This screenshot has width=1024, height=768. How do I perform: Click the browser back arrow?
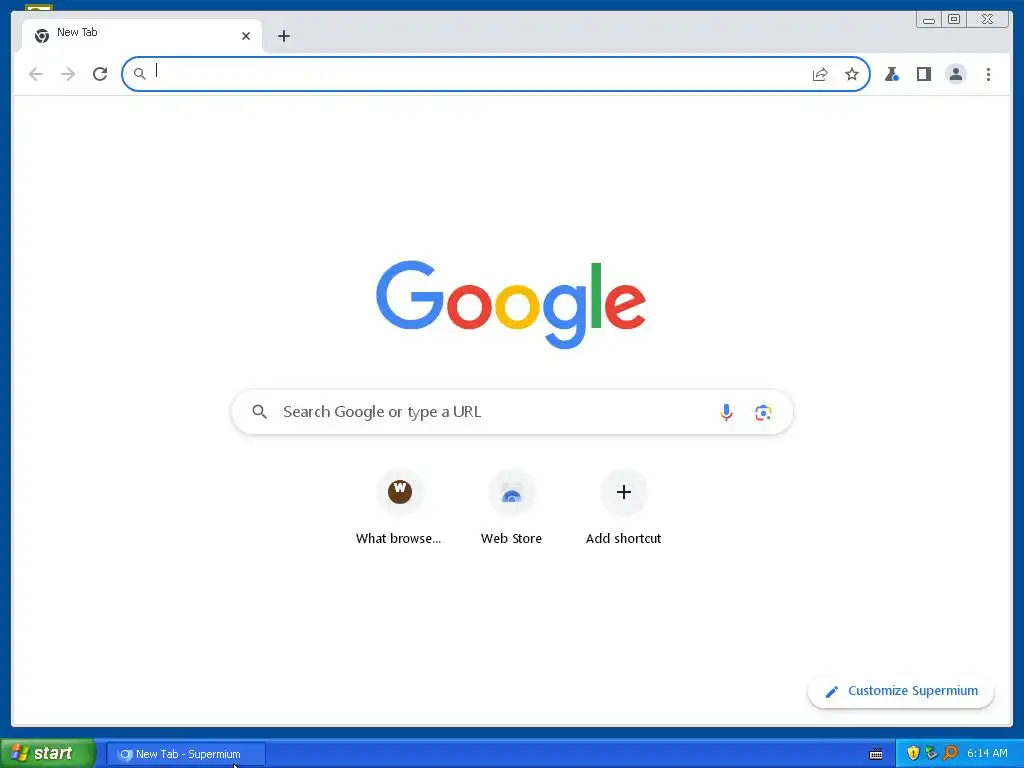(x=36, y=74)
